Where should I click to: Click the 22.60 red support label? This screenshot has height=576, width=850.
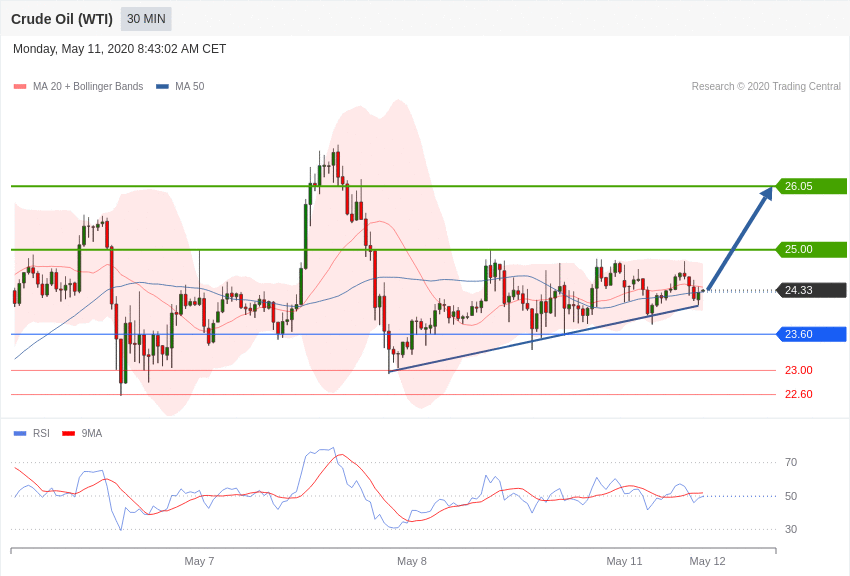799,394
